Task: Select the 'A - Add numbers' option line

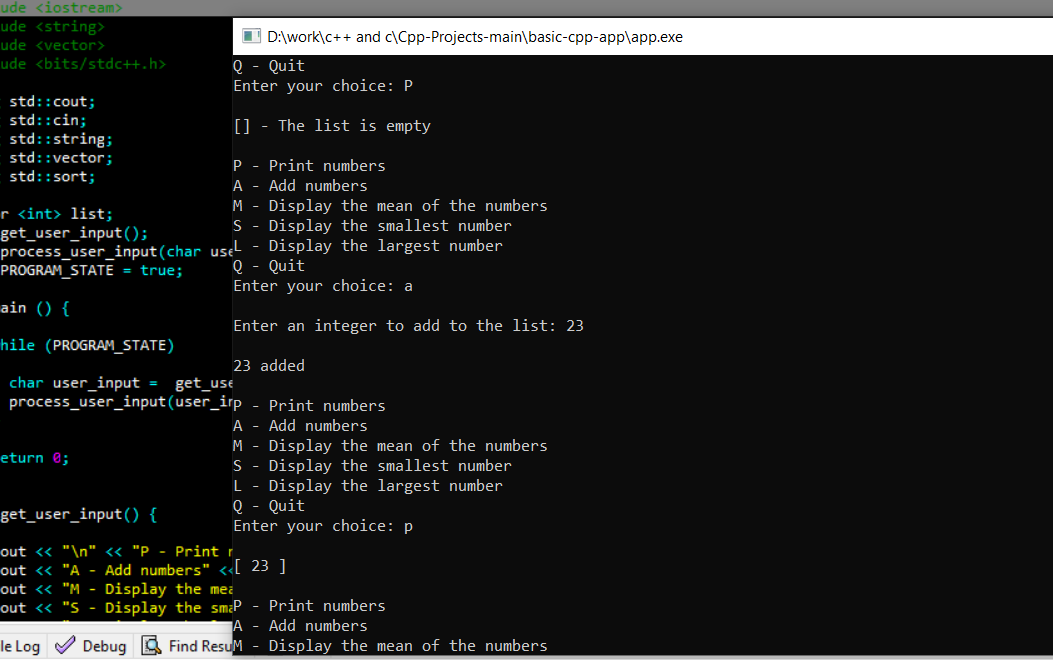Action: [x=300, y=185]
